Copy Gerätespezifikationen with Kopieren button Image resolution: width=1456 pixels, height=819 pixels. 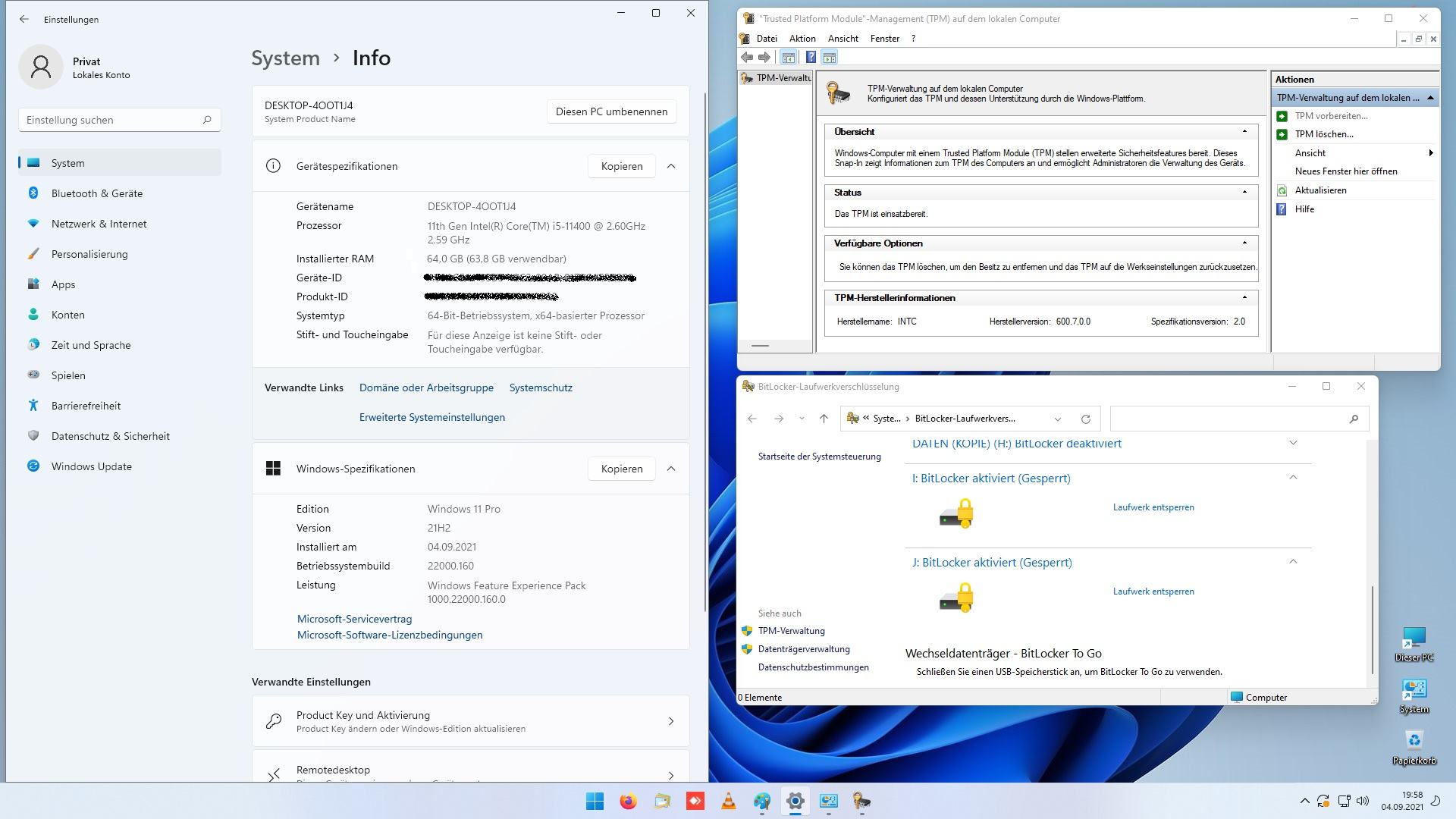pyautogui.click(x=622, y=166)
